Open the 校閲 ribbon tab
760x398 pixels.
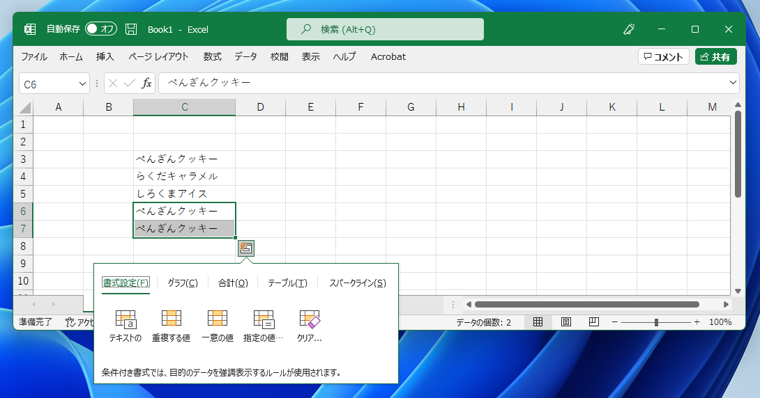[x=279, y=57]
